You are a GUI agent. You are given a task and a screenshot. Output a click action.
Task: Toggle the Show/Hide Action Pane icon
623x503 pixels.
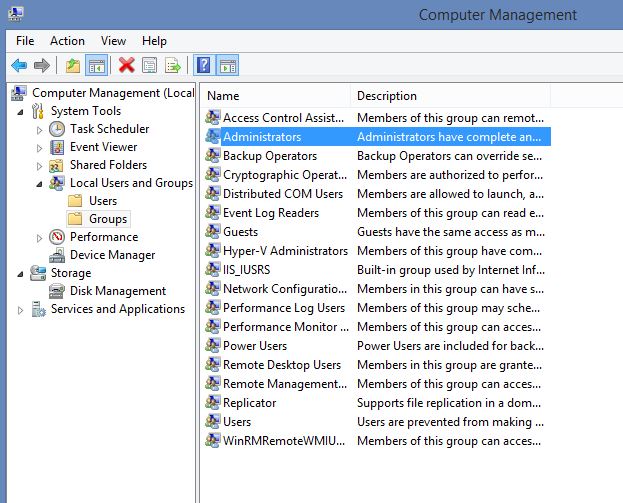point(228,65)
